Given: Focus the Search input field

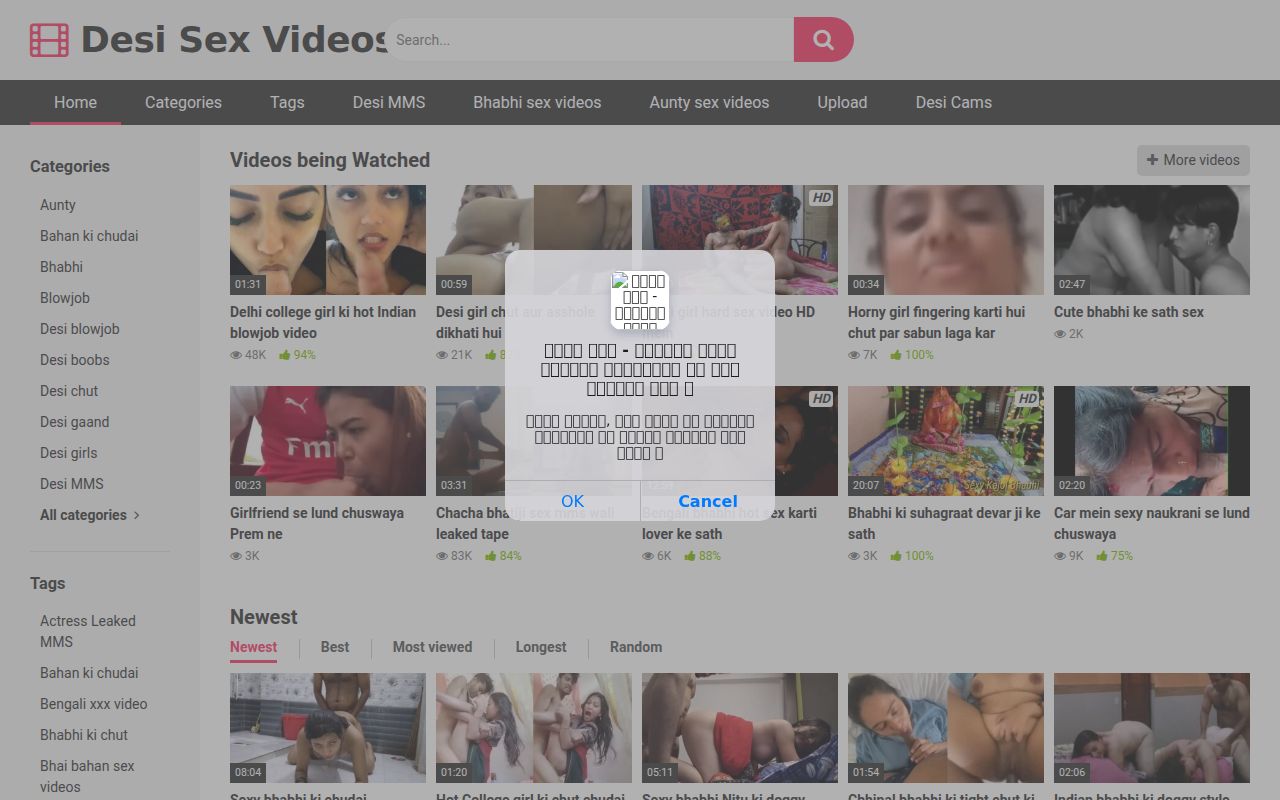Looking at the screenshot, I should coord(590,40).
